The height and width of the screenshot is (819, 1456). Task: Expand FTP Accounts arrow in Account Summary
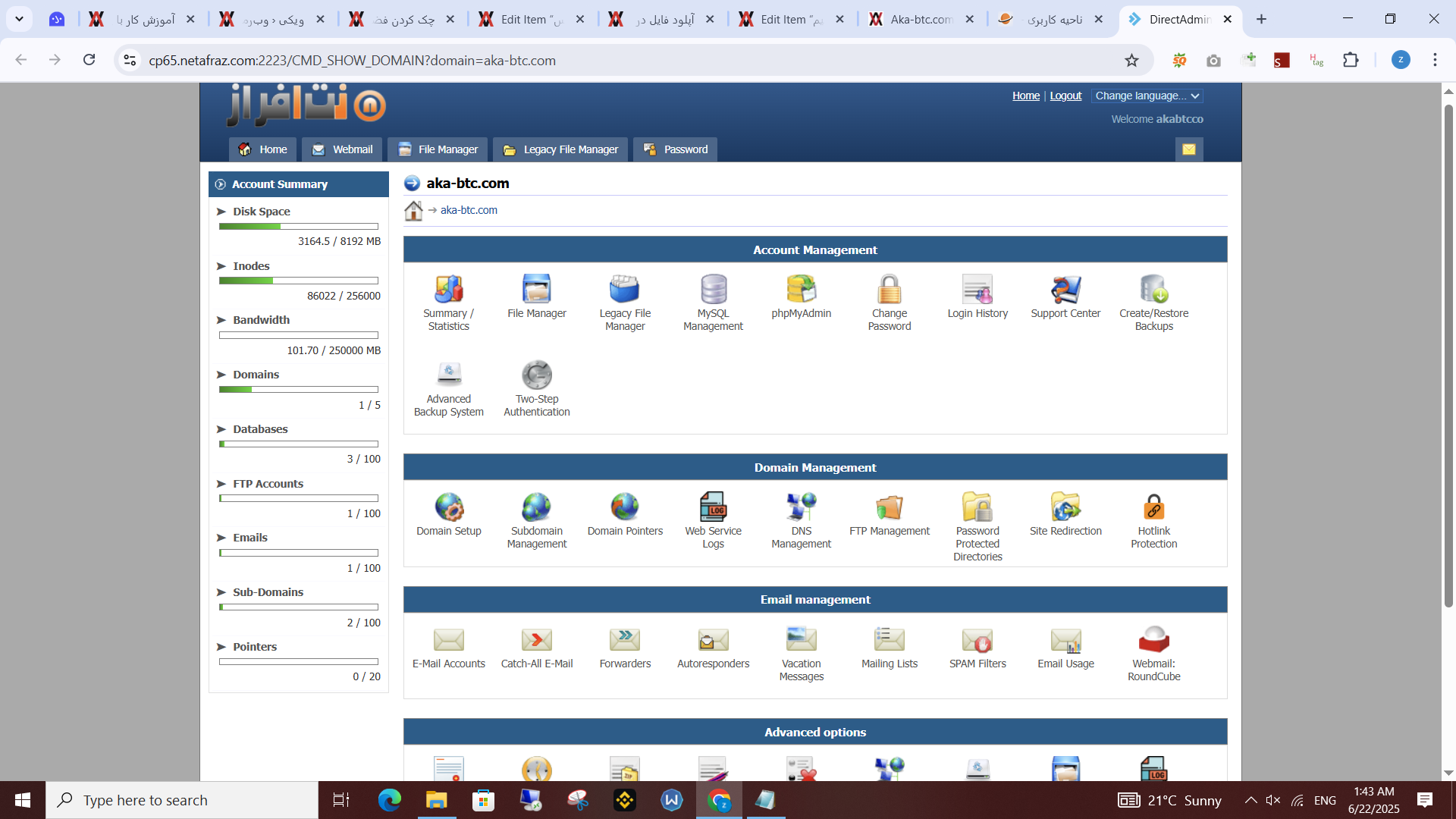pos(221,484)
